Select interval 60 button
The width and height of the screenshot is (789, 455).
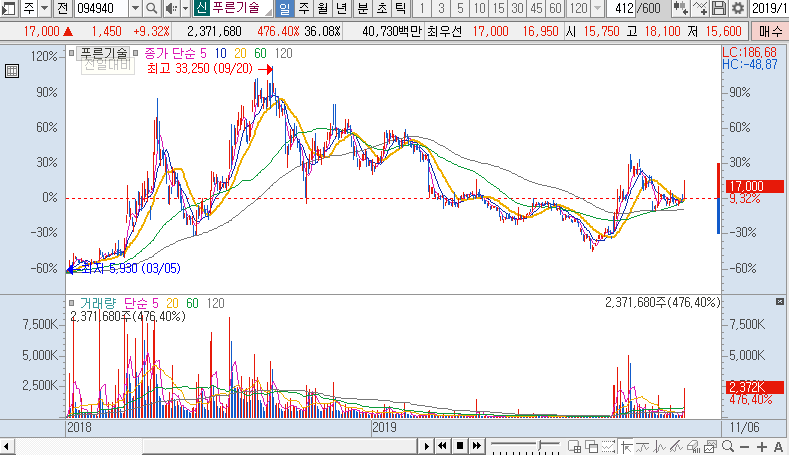coord(556,8)
